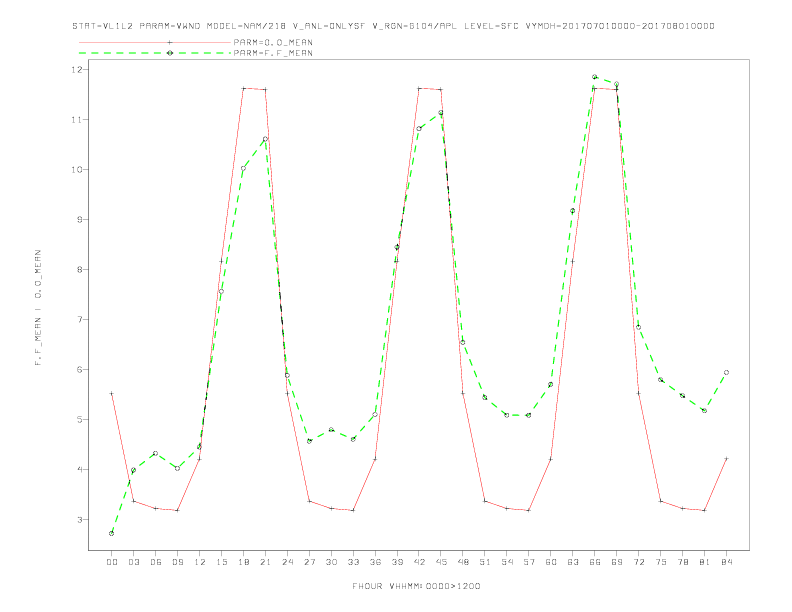Click the x-axis tick label 27
Viewport: 792px width, 612px height.
[309, 562]
